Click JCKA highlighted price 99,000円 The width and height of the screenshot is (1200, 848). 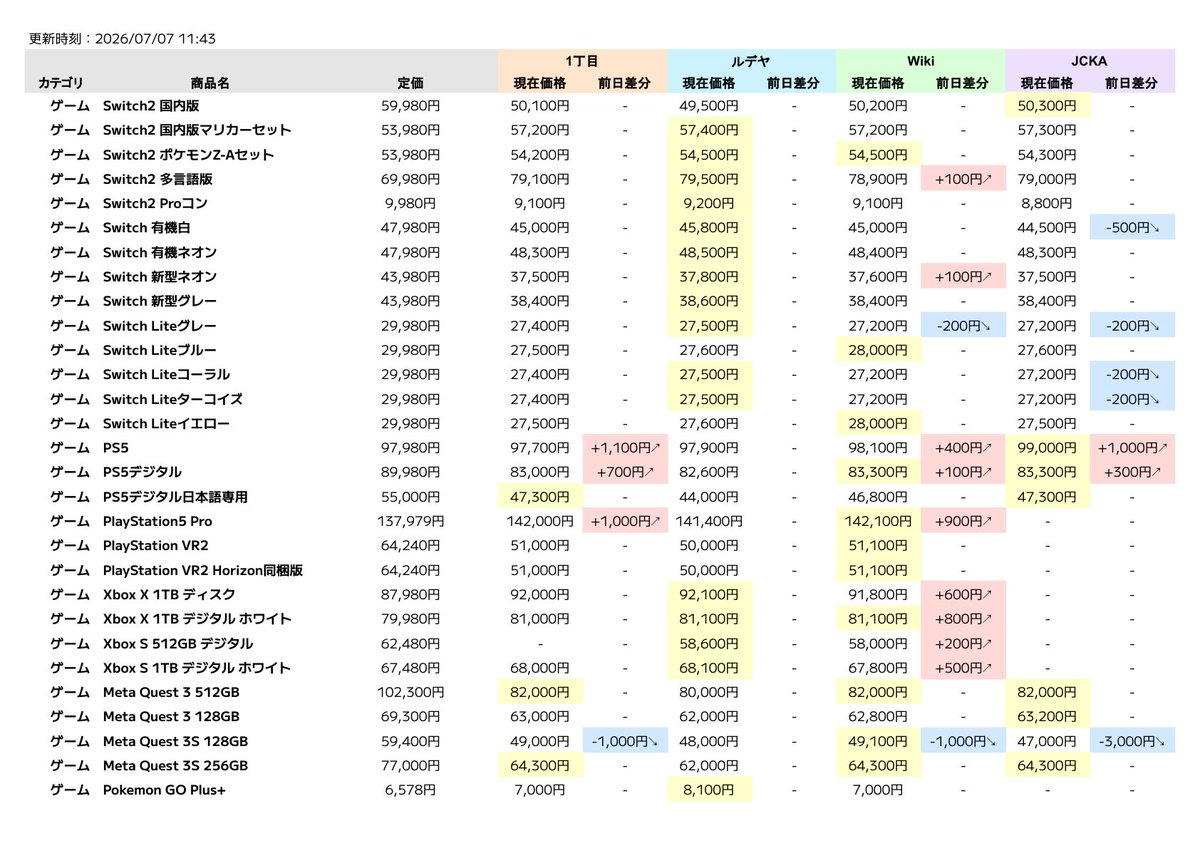click(1048, 448)
